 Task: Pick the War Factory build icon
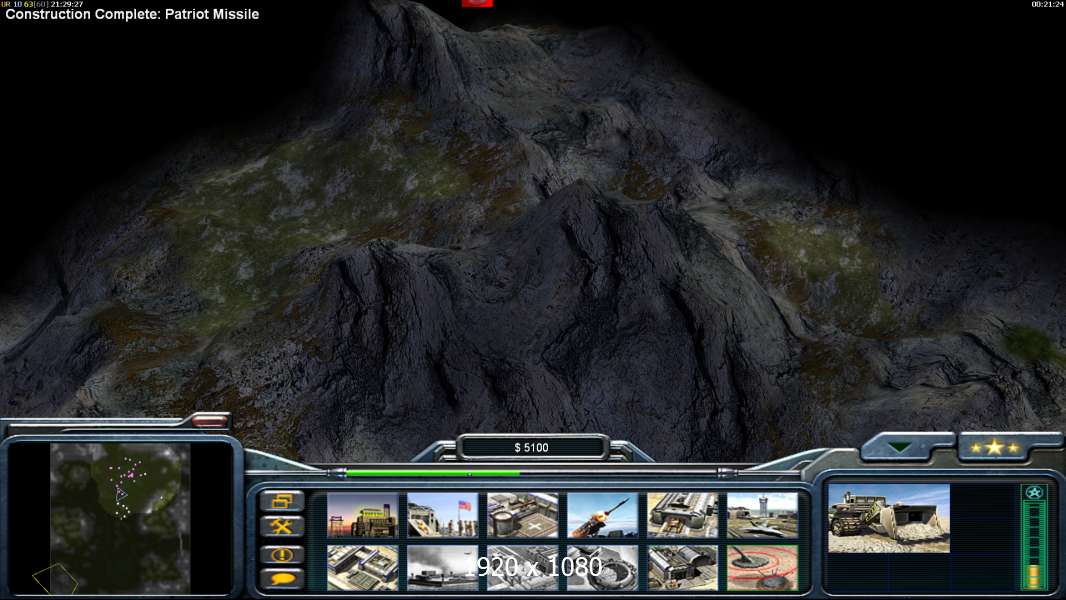[x=682, y=515]
